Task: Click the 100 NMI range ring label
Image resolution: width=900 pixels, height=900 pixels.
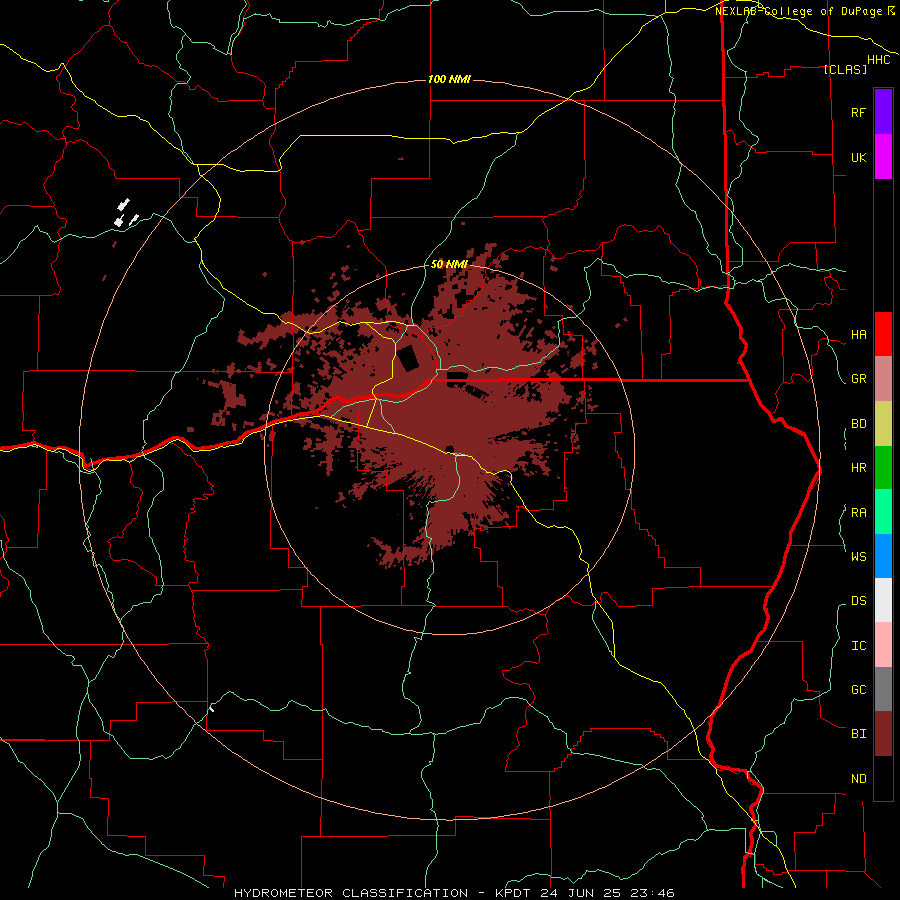Action: [x=449, y=79]
